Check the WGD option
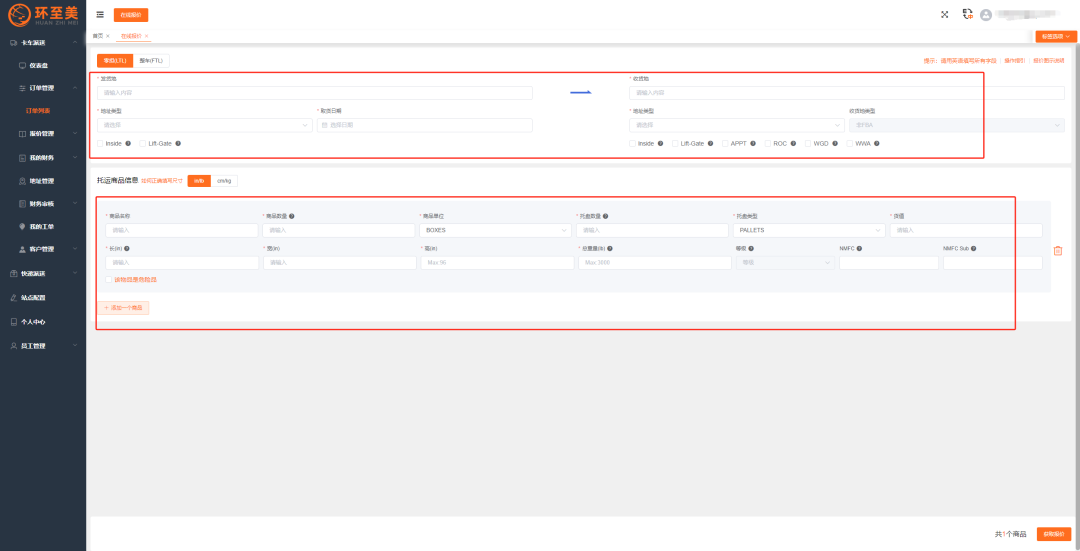Image resolution: width=1080 pixels, height=551 pixels. pos(808,143)
